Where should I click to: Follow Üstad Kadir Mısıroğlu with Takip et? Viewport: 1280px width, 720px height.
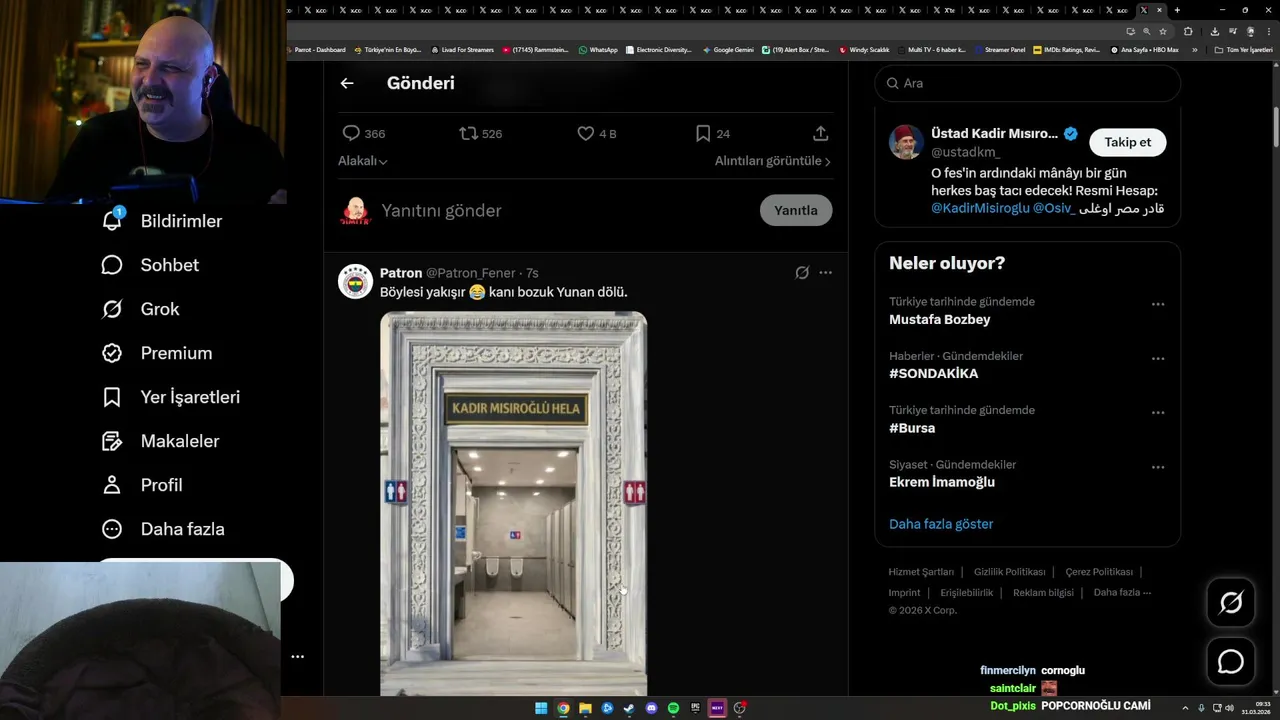1127,142
